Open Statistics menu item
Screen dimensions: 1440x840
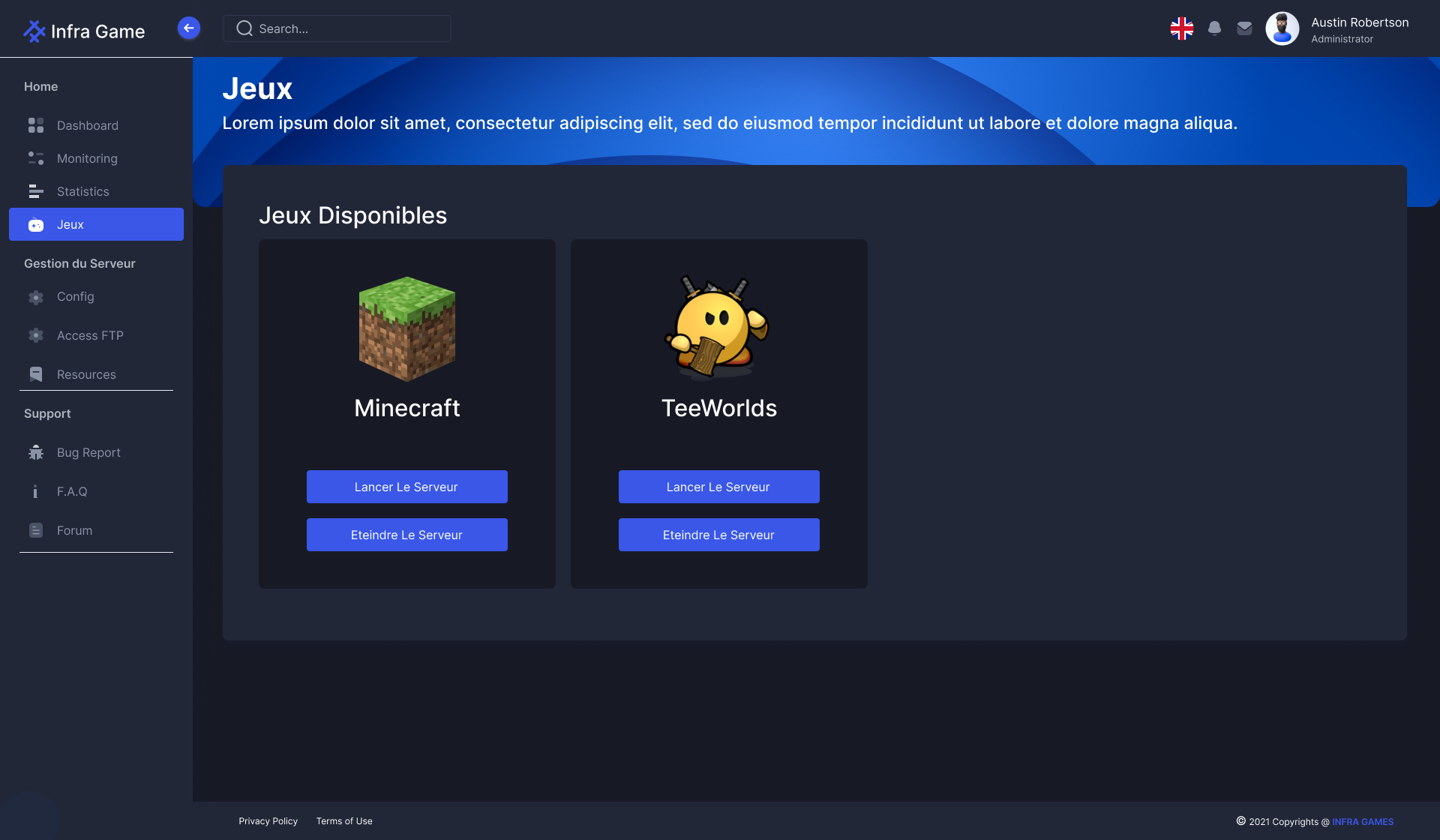click(x=96, y=191)
